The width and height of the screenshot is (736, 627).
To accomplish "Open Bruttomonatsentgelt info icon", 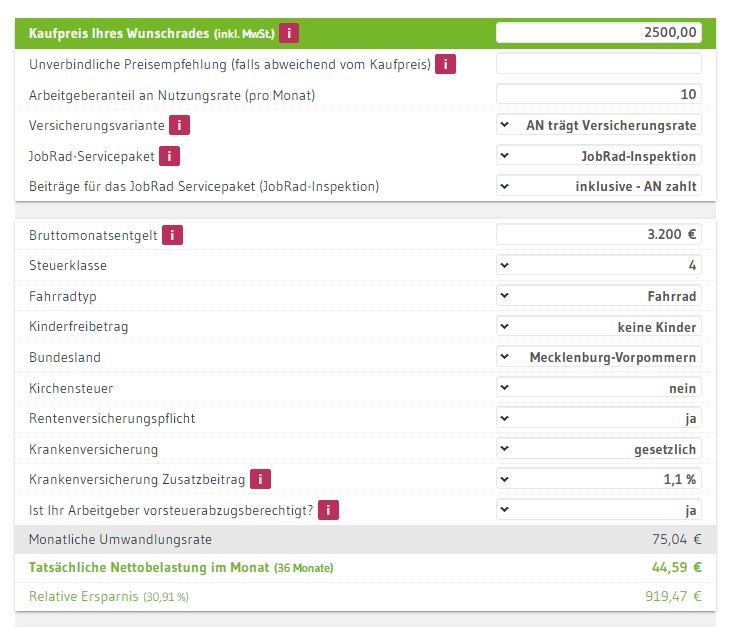I will [172, 235].
